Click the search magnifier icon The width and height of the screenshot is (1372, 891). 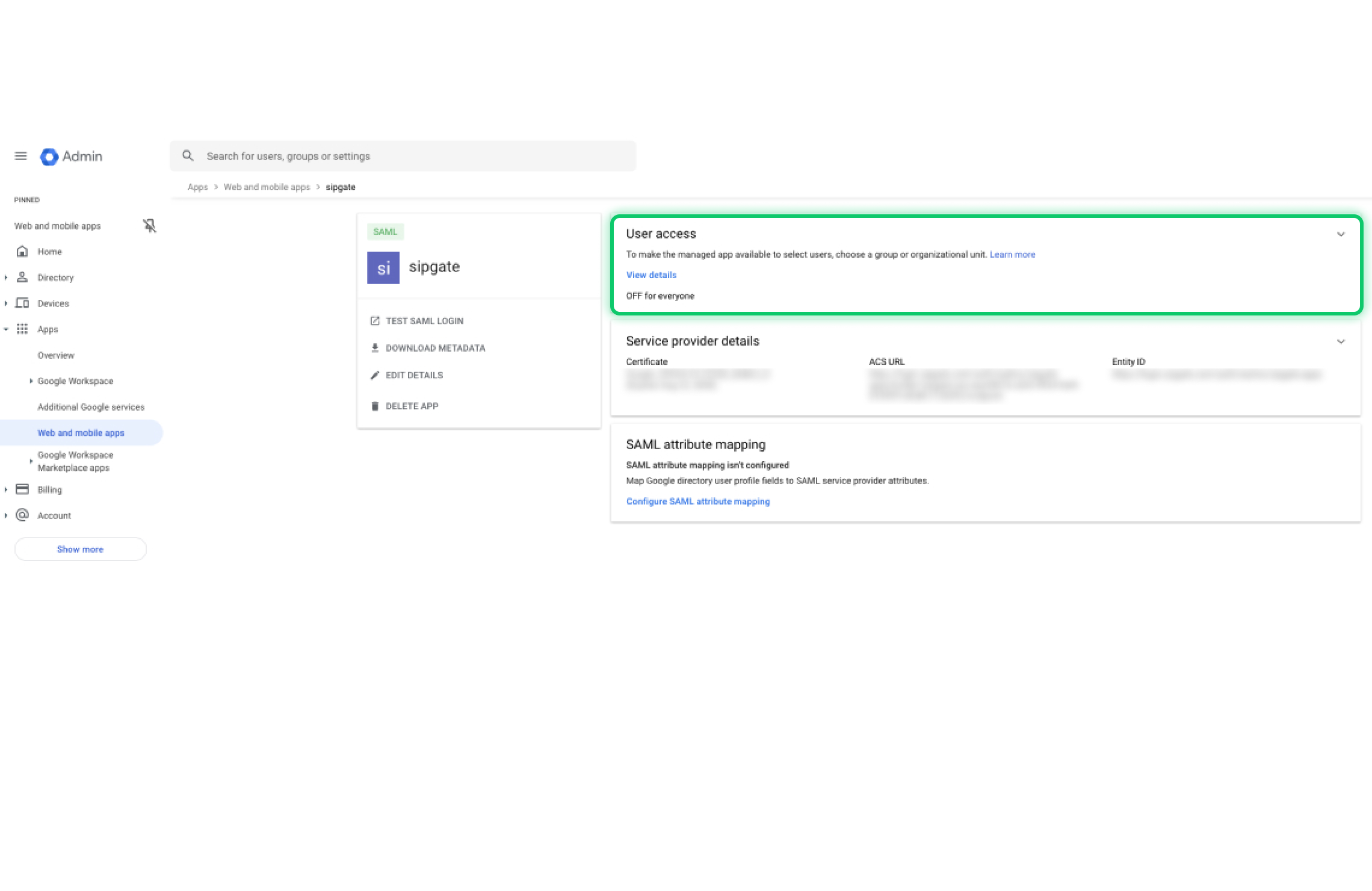click(x=188, y=156)
